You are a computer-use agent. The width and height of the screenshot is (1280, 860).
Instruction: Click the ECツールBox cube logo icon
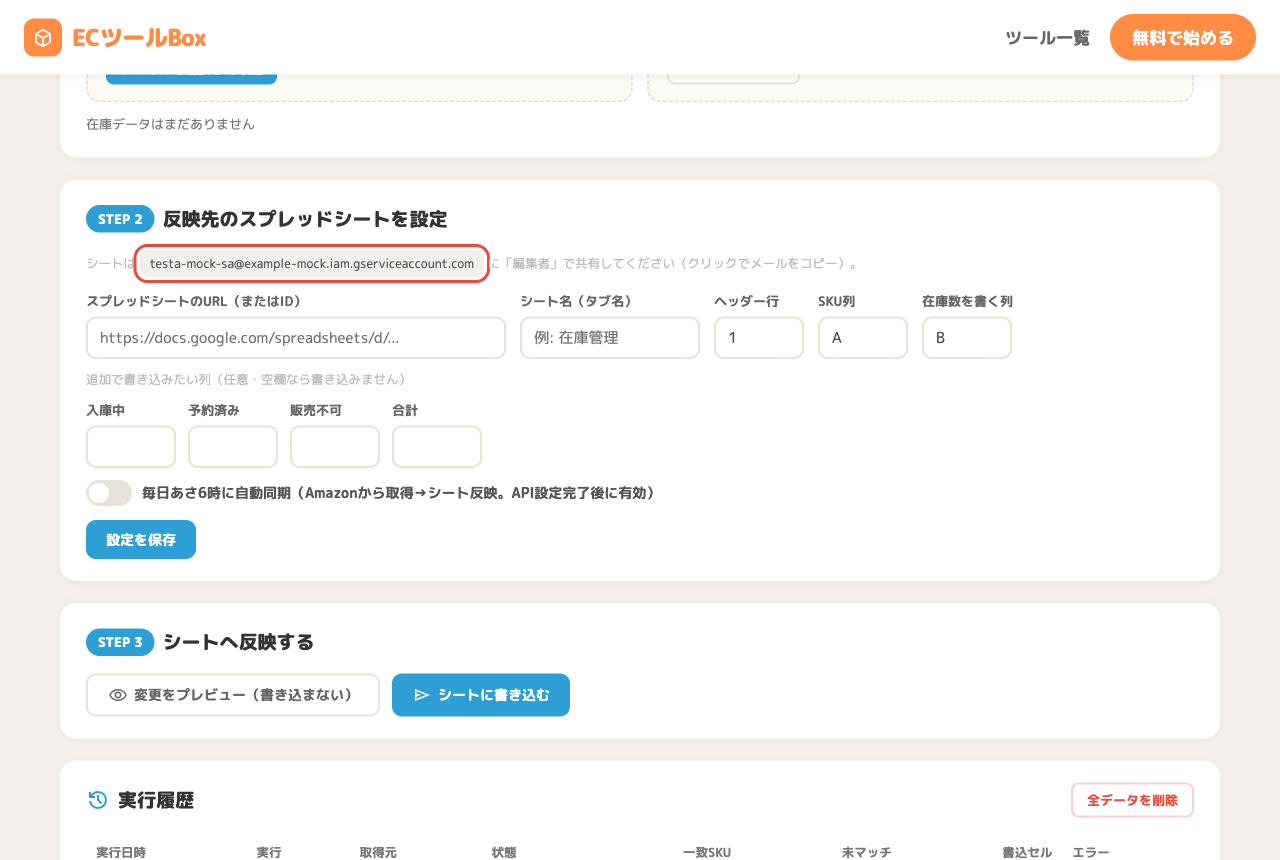43,38
